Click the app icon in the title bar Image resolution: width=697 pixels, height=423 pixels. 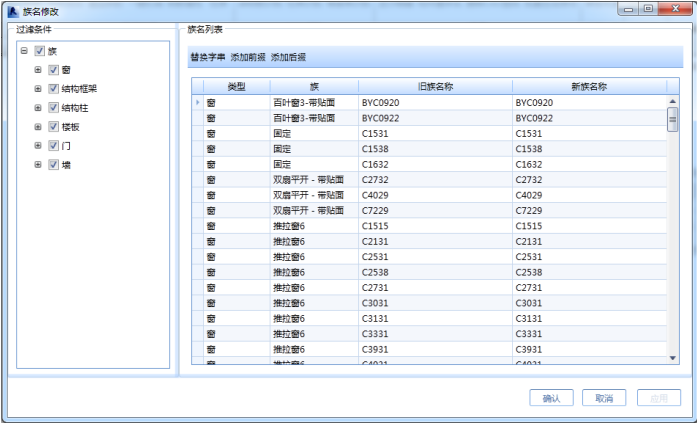pyautogui.click(x=13, y=11)
